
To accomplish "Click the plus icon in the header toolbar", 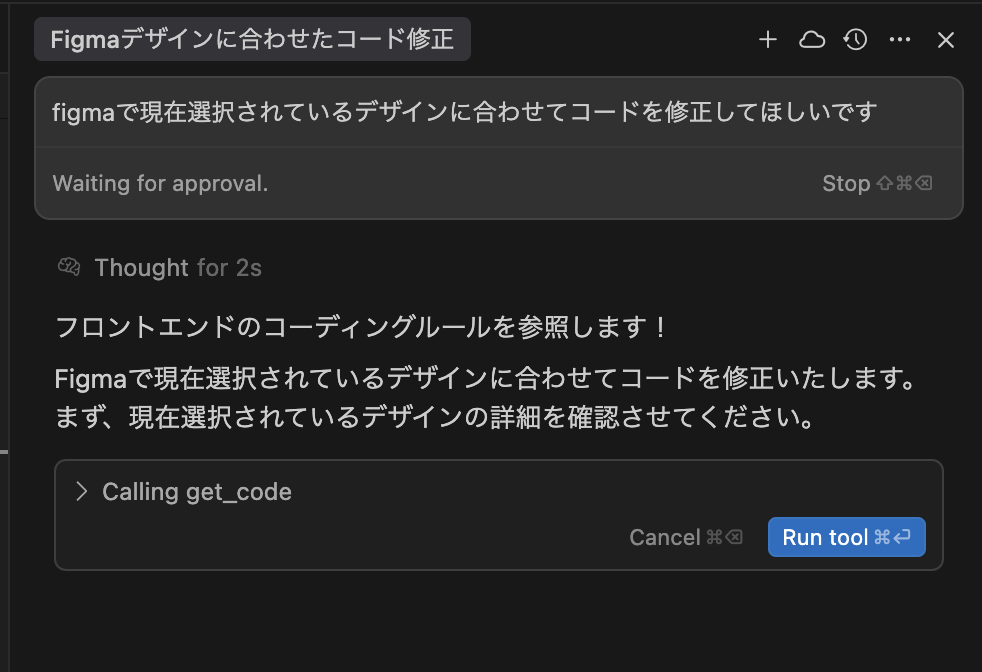I will tap(767, 40).
